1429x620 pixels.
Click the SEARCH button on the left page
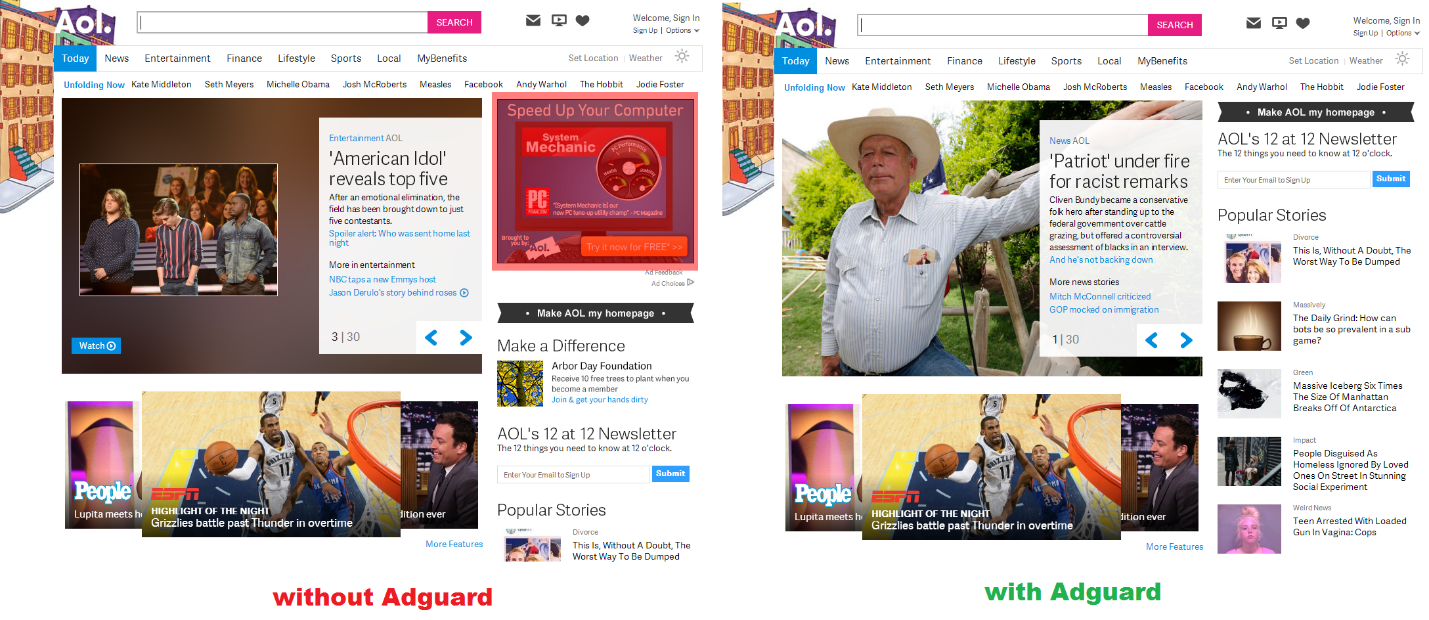pyautogui.click(x=454, y=22)
